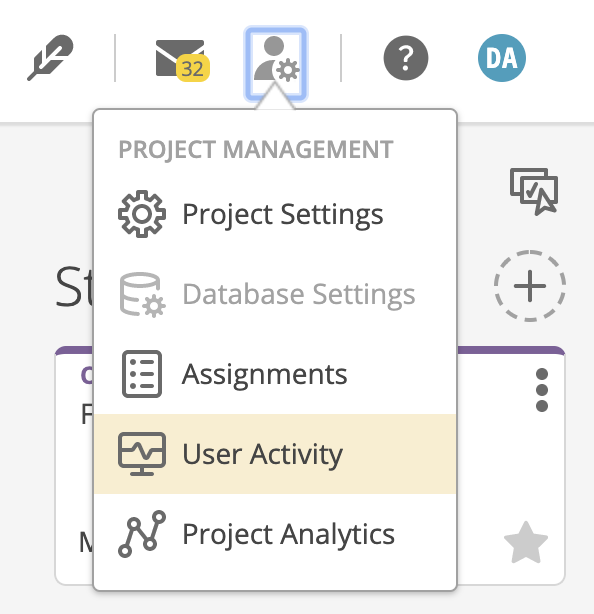Screen dimensions: 594x614
Task: Toggle the favorite star on the card
Action: tap(526, 543)
